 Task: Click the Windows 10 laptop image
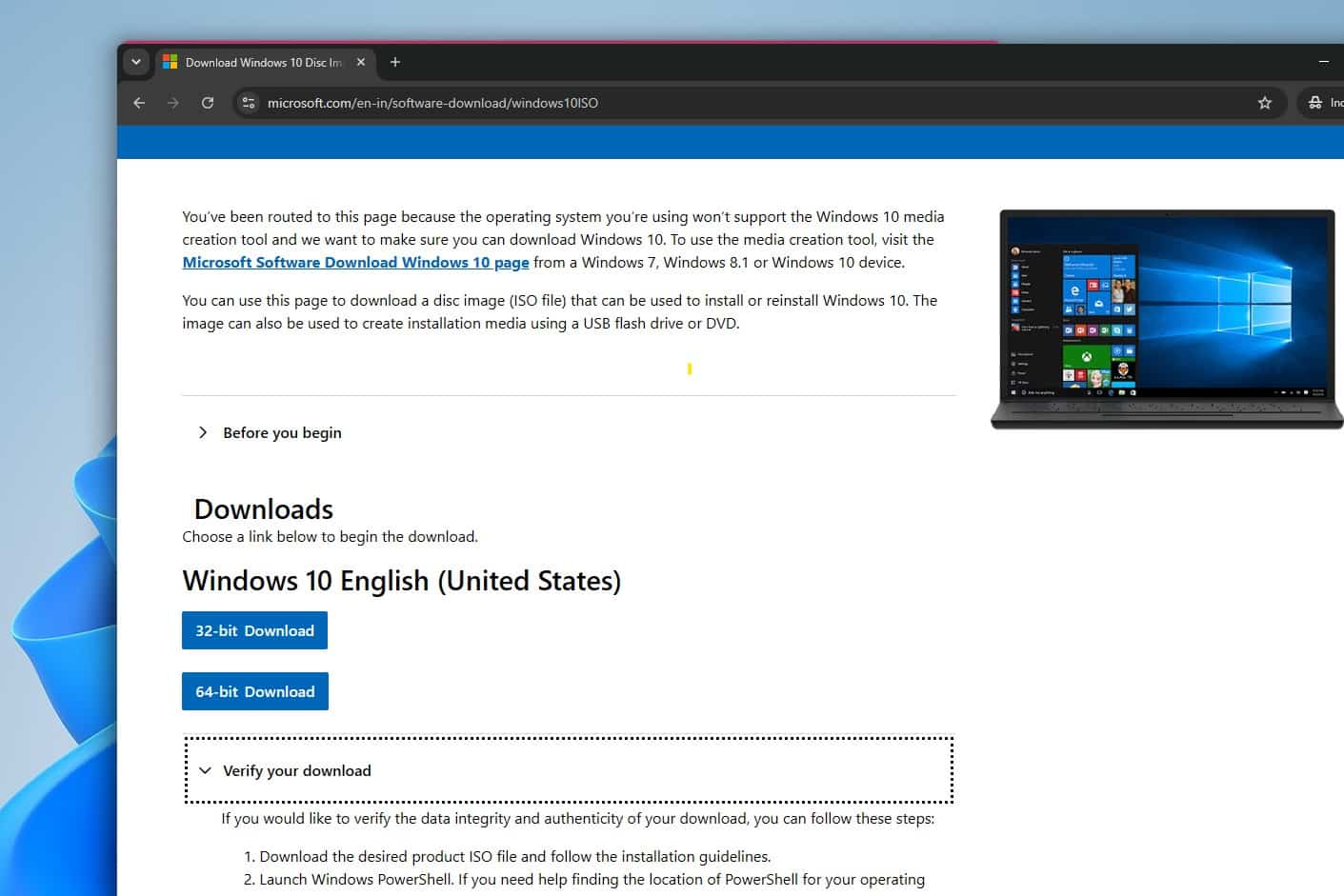point(1167,319)
